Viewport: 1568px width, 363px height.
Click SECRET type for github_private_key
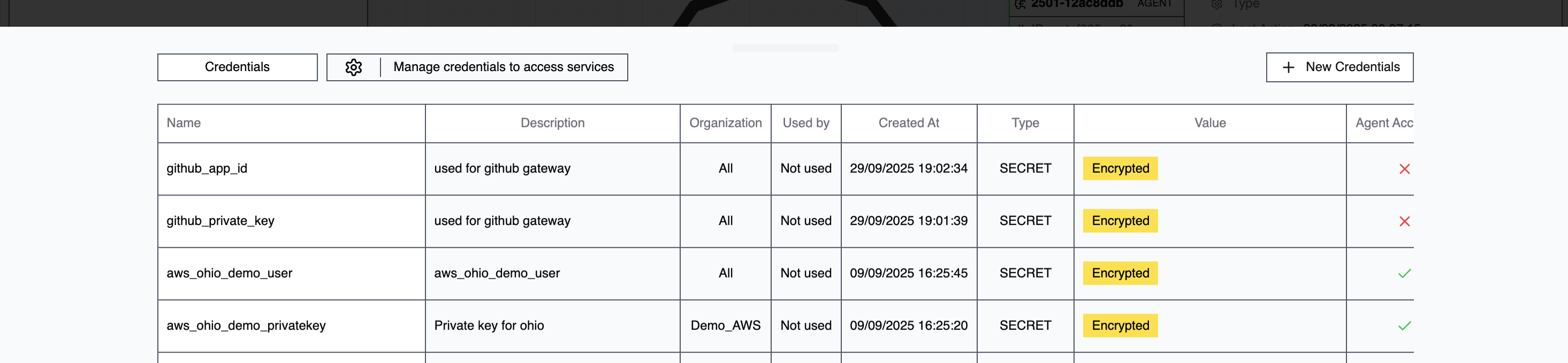[1026, 221]
